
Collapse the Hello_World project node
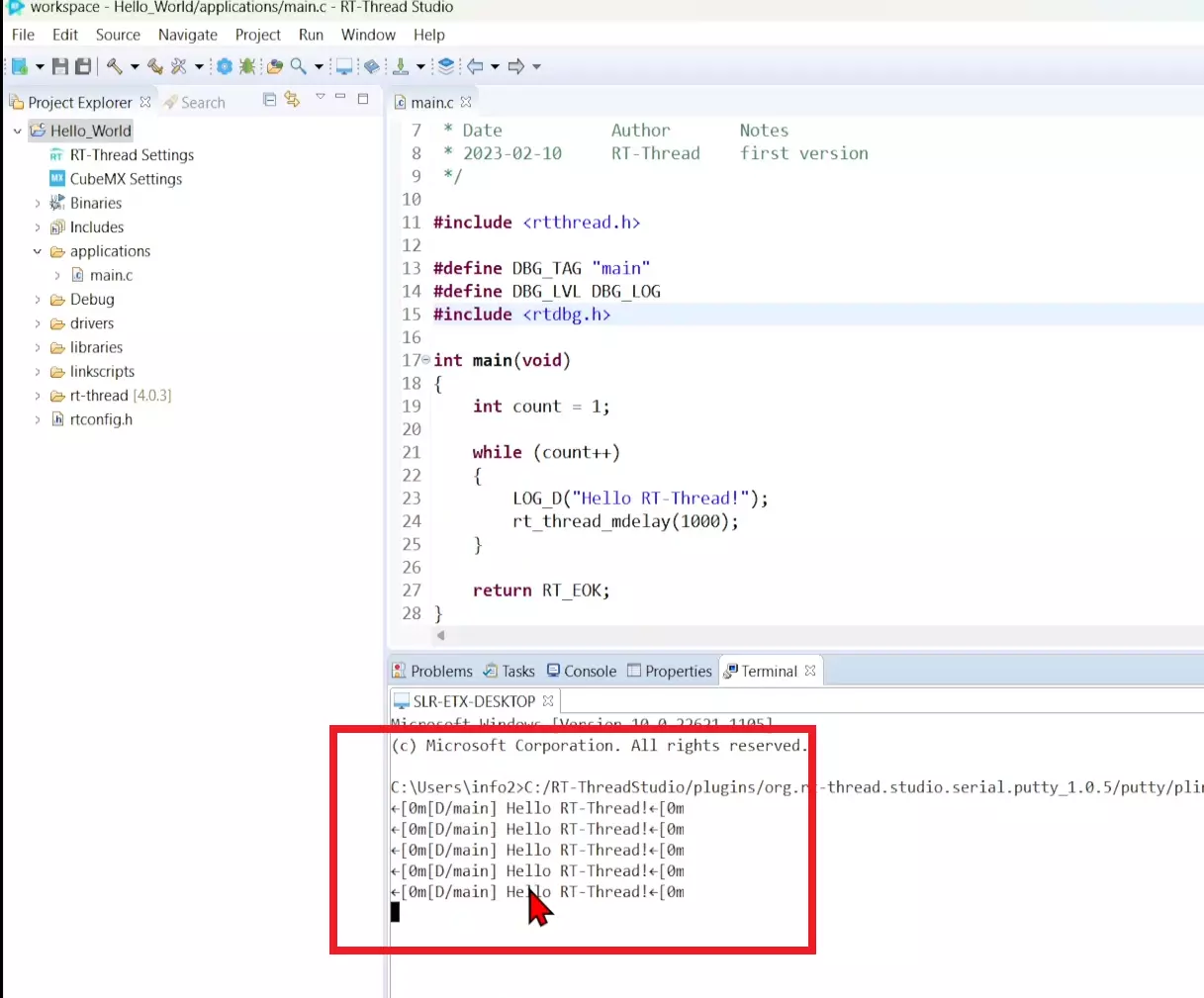pyautogui.click(x=17, y=131)
